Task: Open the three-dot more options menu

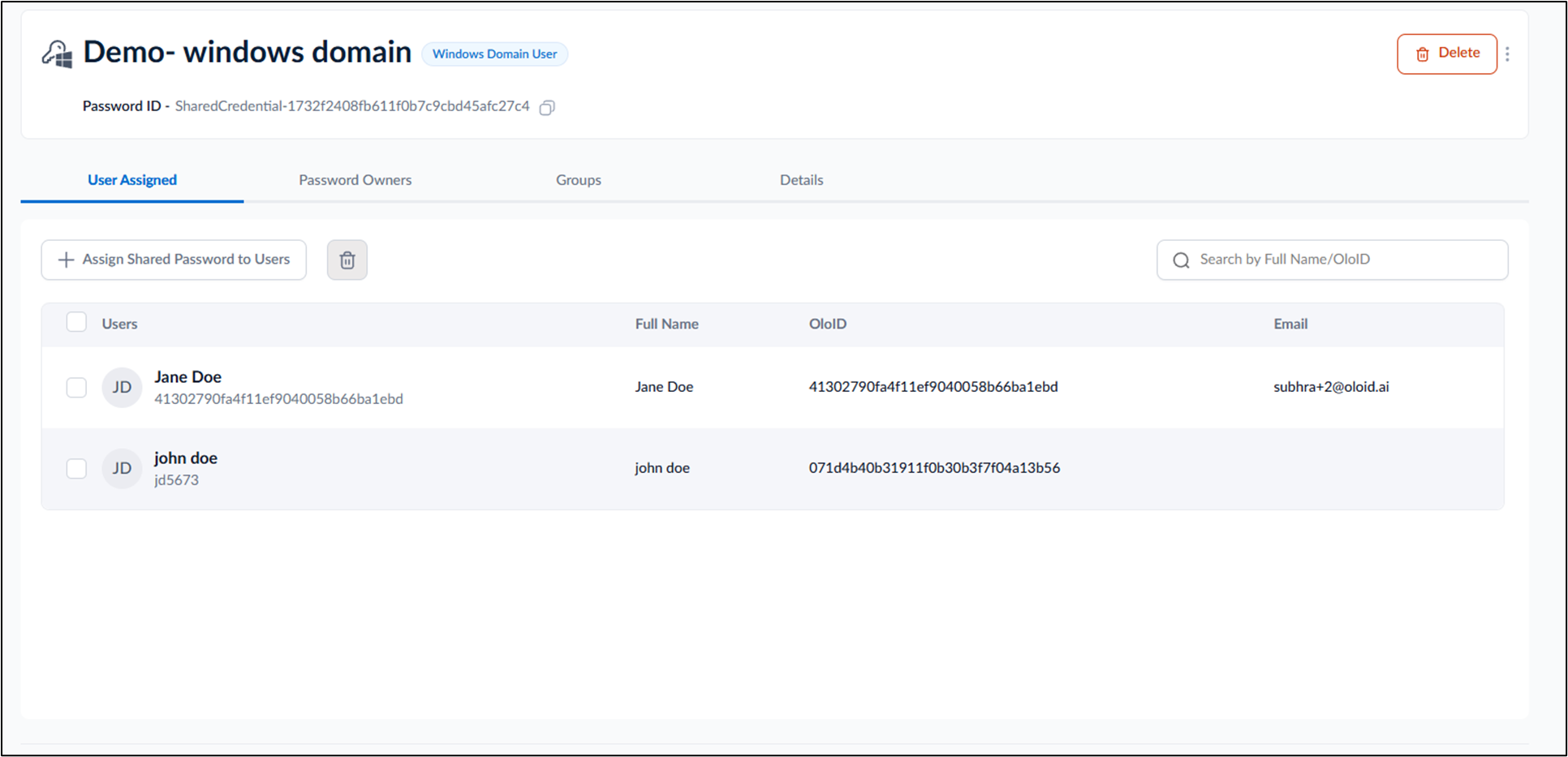Action: click(x=1507, y=54)
